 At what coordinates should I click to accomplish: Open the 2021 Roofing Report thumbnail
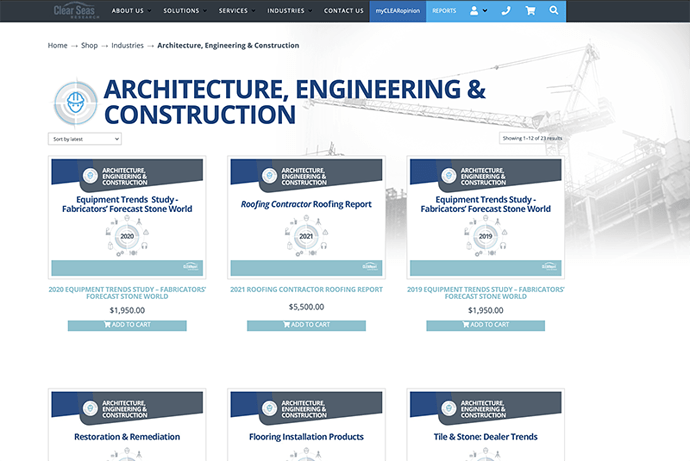coord(306,217)
